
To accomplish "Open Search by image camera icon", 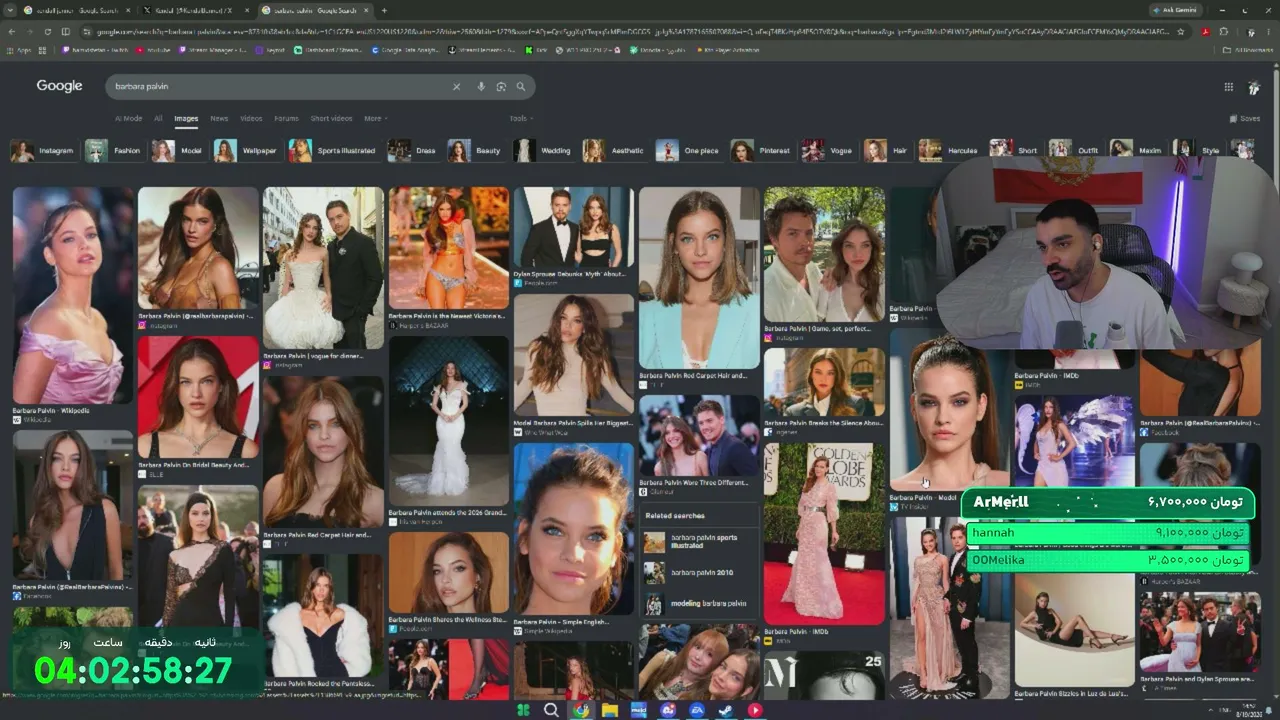I will coord(501,87).
